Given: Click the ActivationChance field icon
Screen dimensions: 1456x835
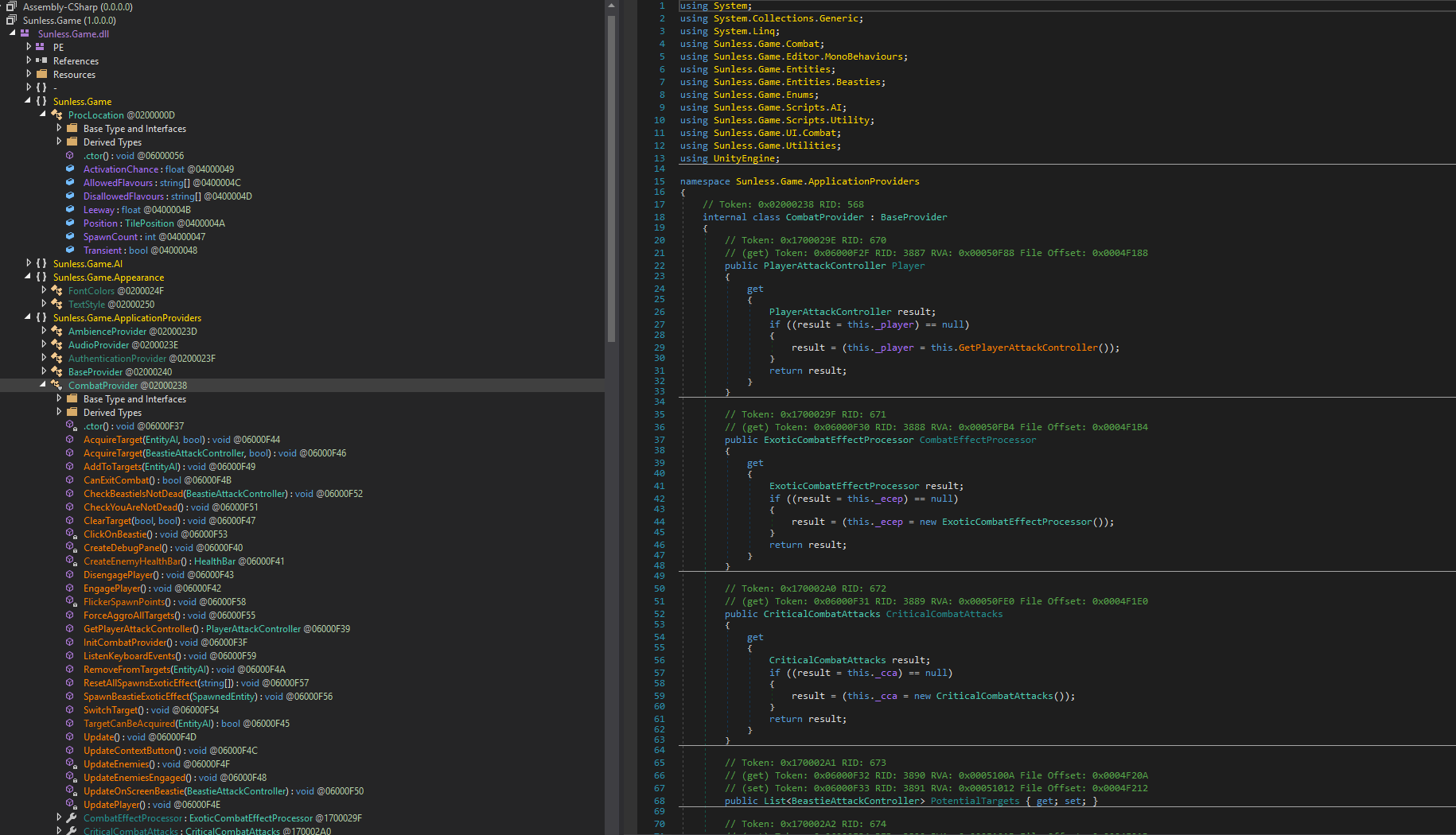Looking at the screenshot, I should pos(71,169).
